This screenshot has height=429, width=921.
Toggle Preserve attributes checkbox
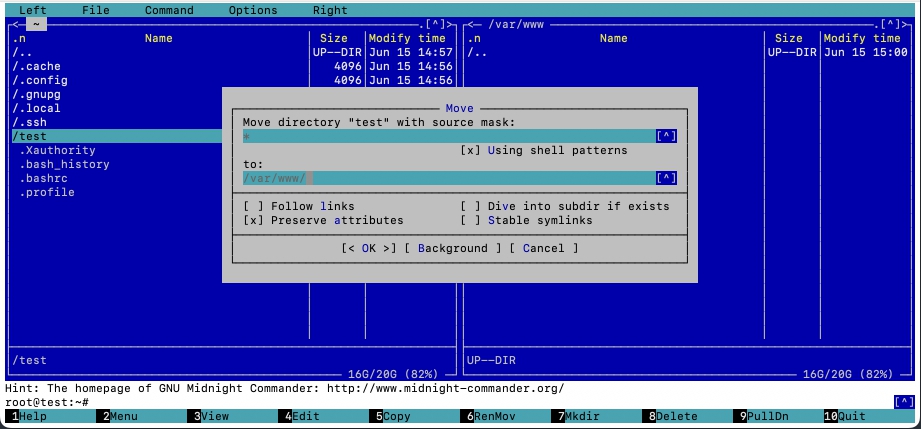point(324,220)
